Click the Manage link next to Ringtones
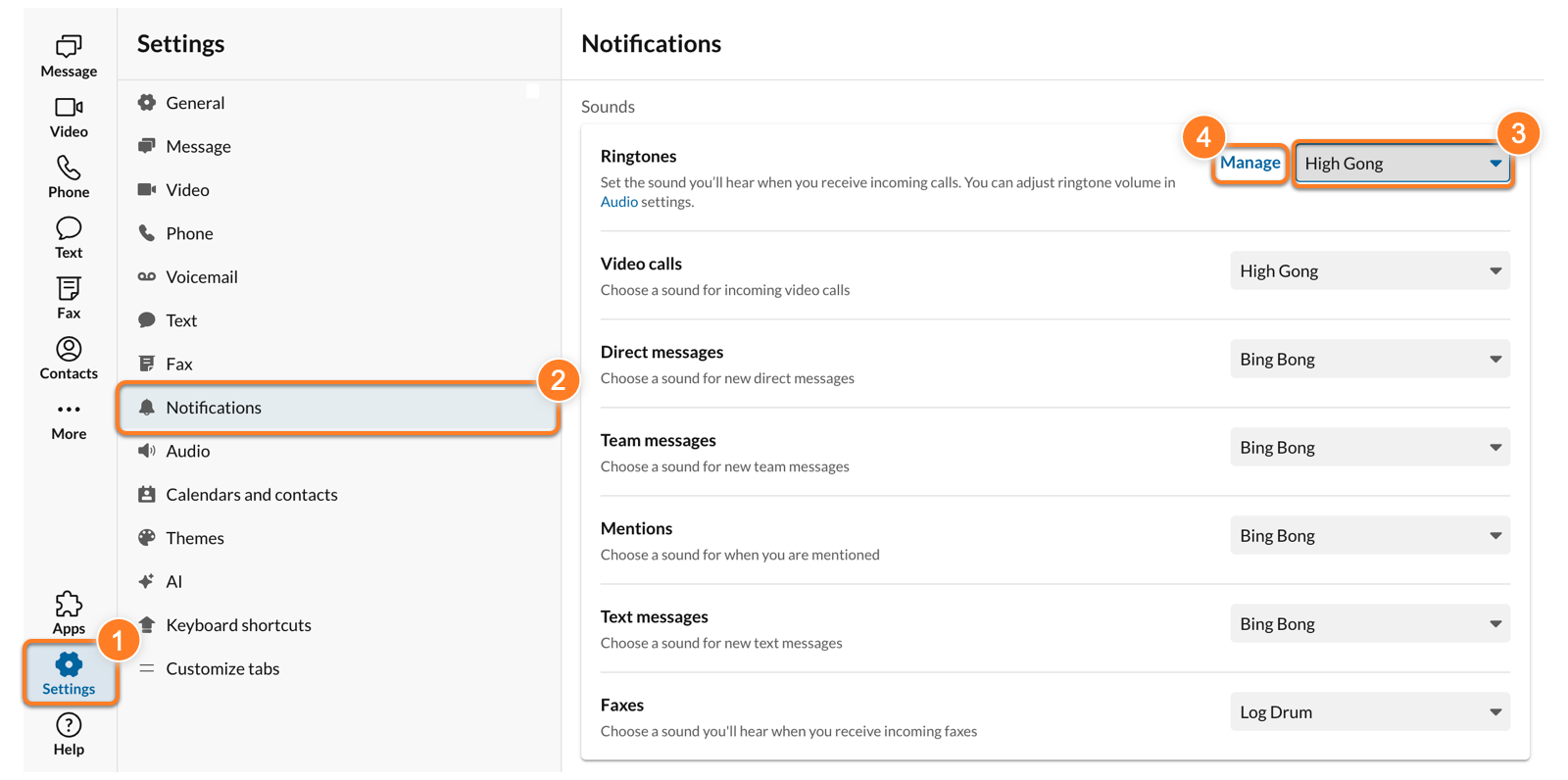The height and width of the screenshot is (780, 1568). point(1249,162)
